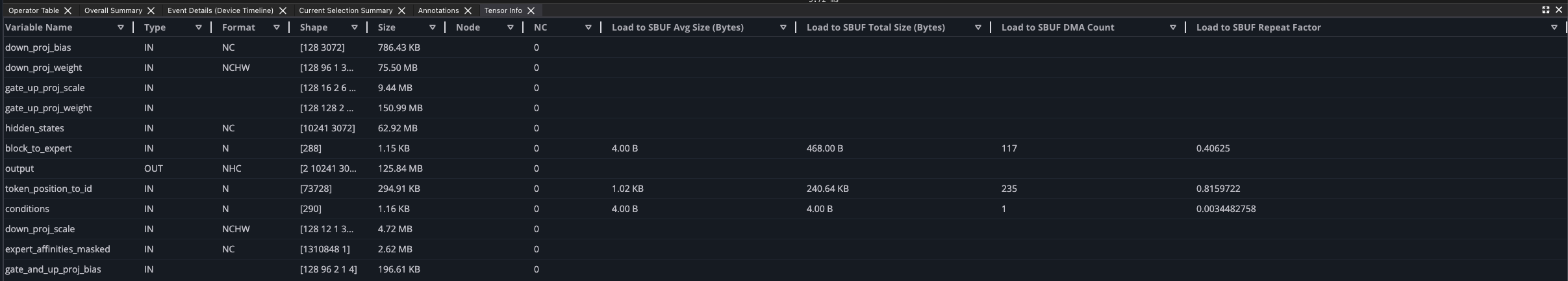Close the Current Selection Summary tab
1568x281 pixels.
coord(401,11)
